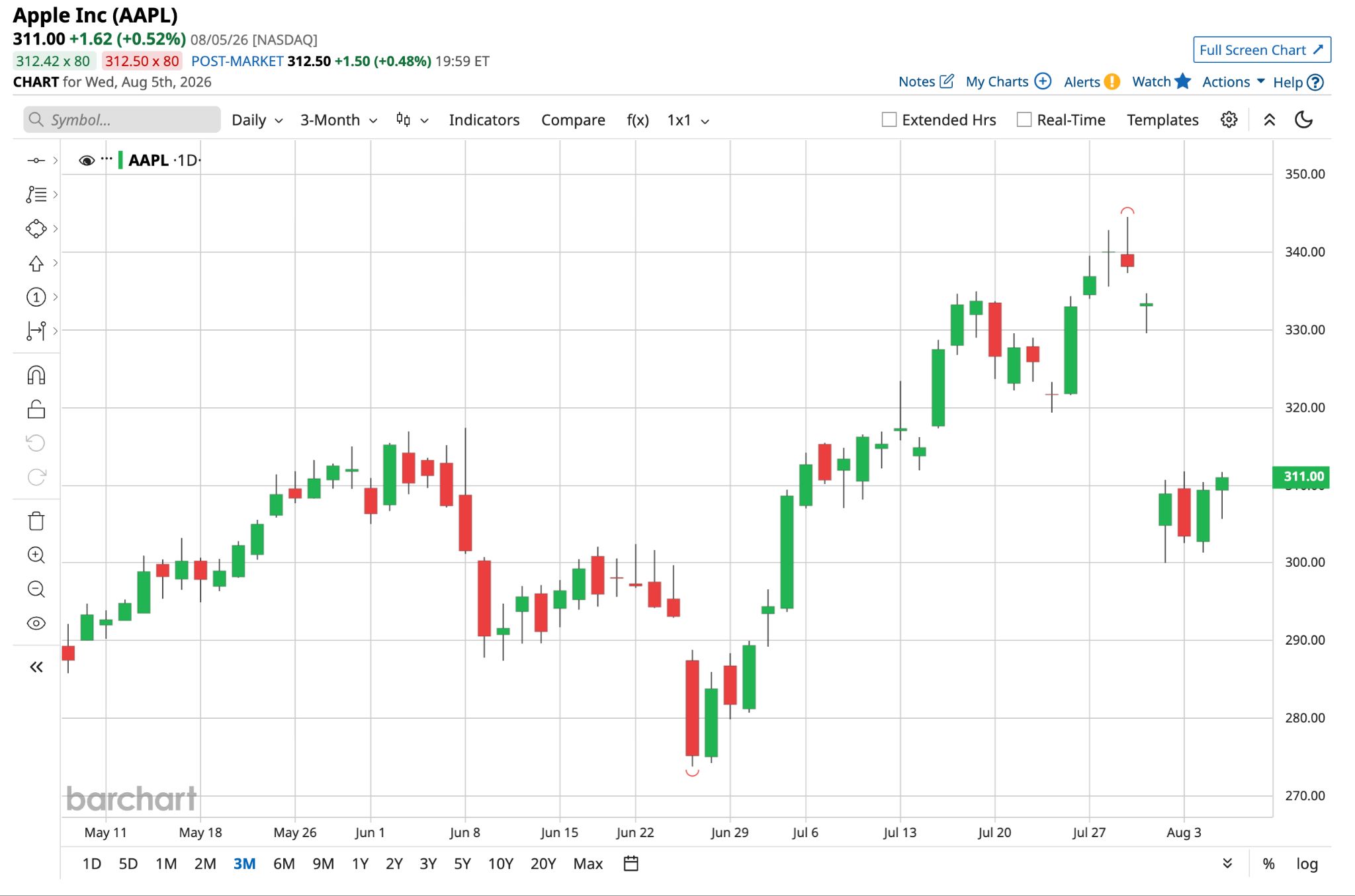1355x896 pixels.
Task: Click the Symbol search field
Action: 122,120
